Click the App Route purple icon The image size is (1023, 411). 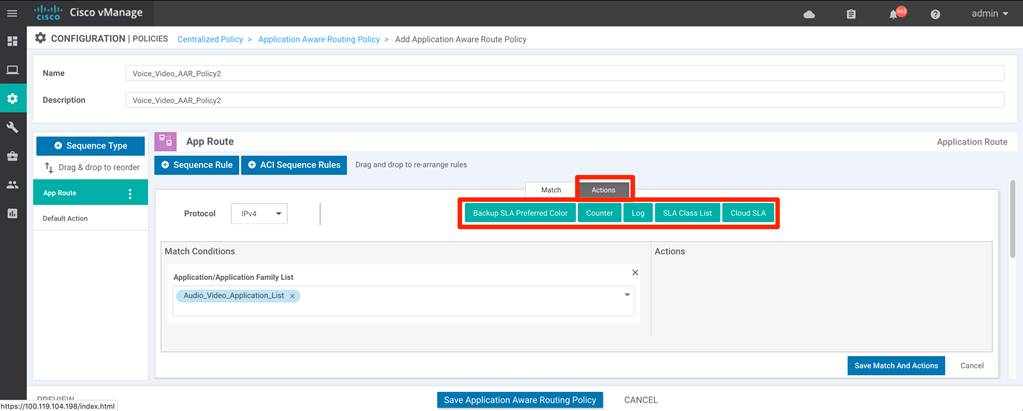[164, 141]
